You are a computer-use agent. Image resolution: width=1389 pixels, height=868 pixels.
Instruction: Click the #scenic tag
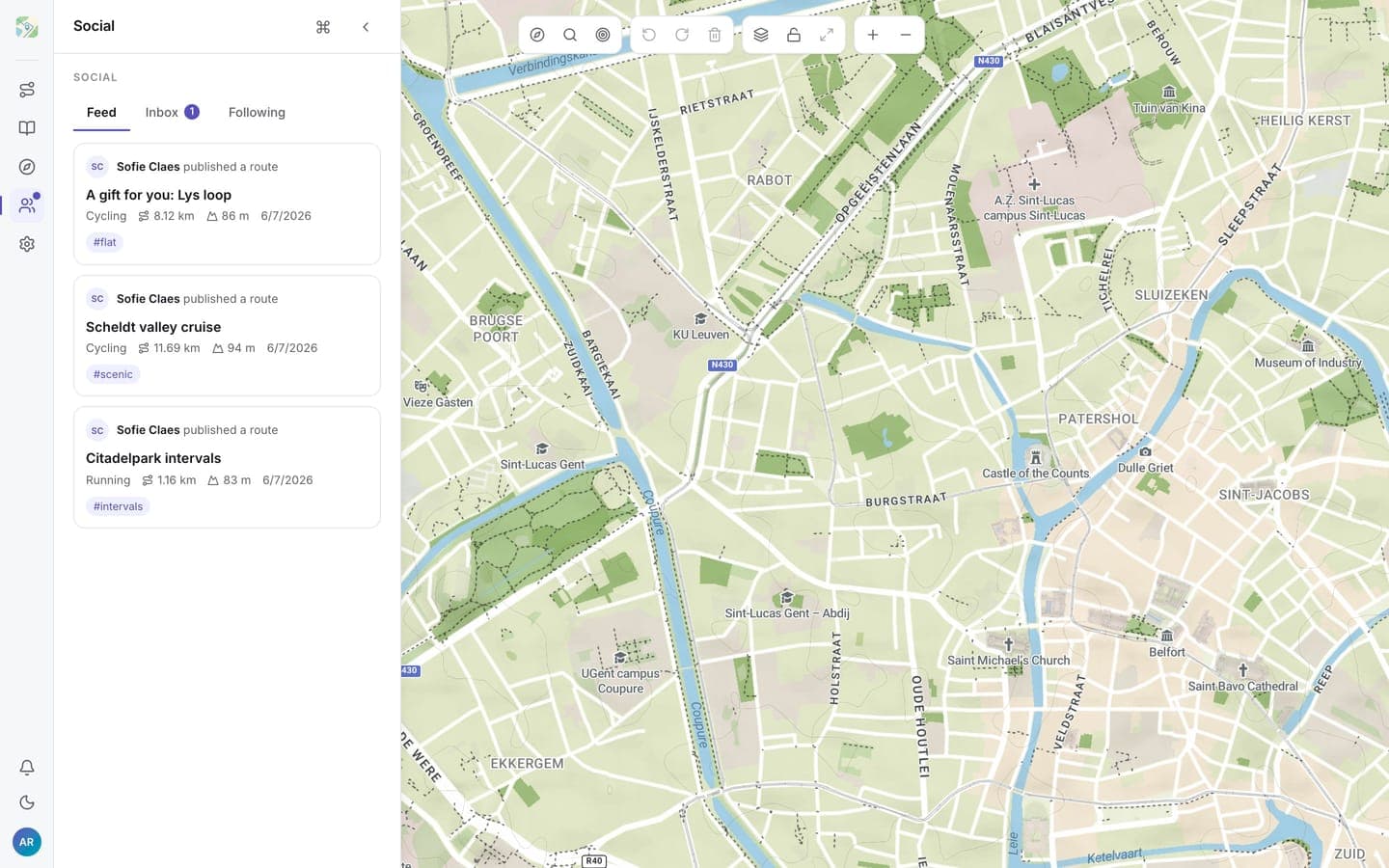(113, 374)
